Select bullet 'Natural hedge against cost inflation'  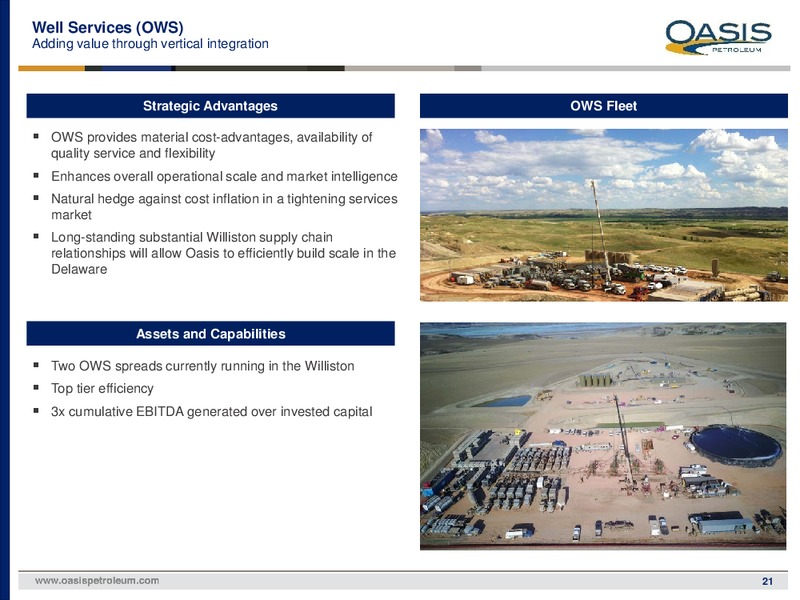point(224,207)
